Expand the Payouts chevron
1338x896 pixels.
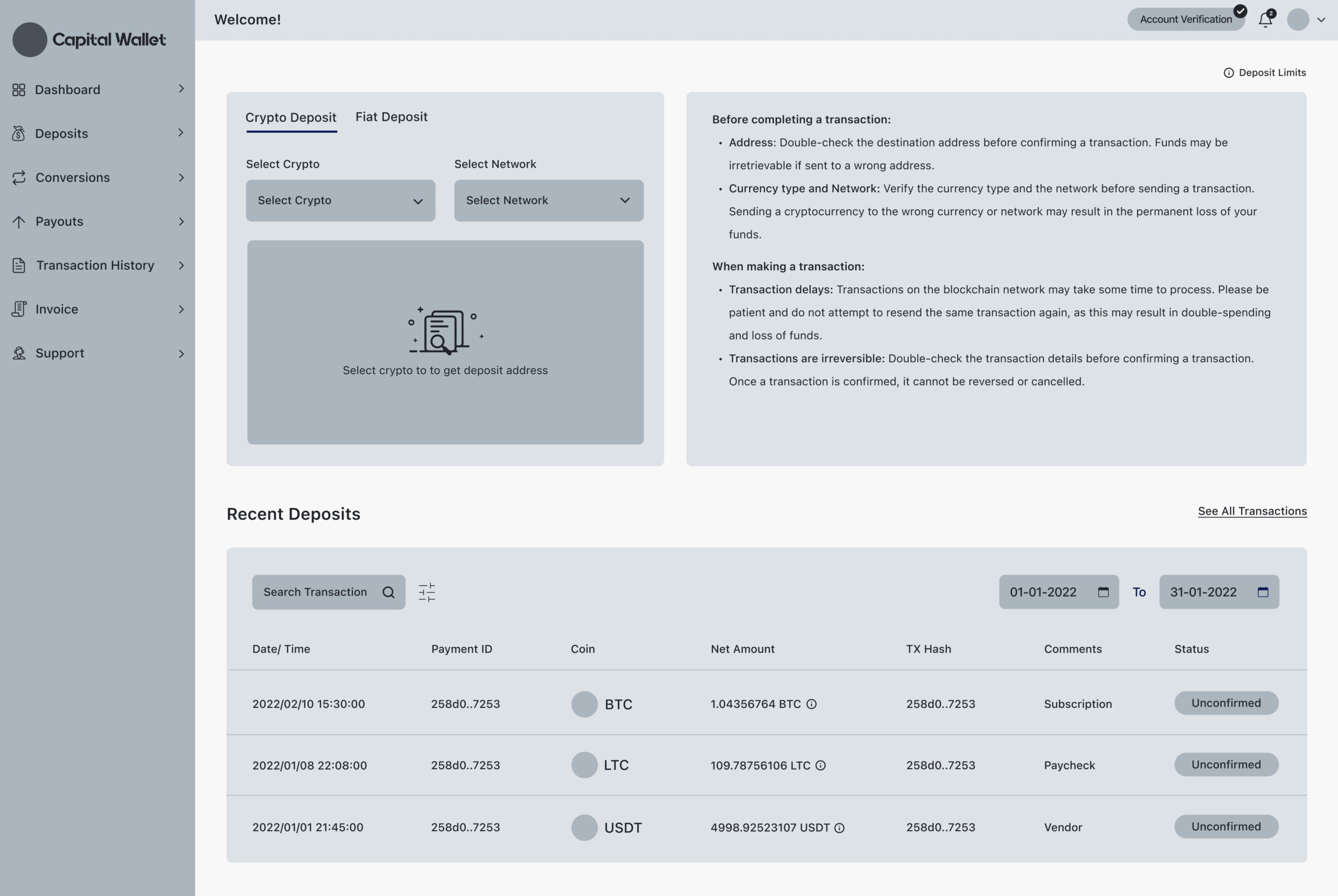[x=181, y=222]
